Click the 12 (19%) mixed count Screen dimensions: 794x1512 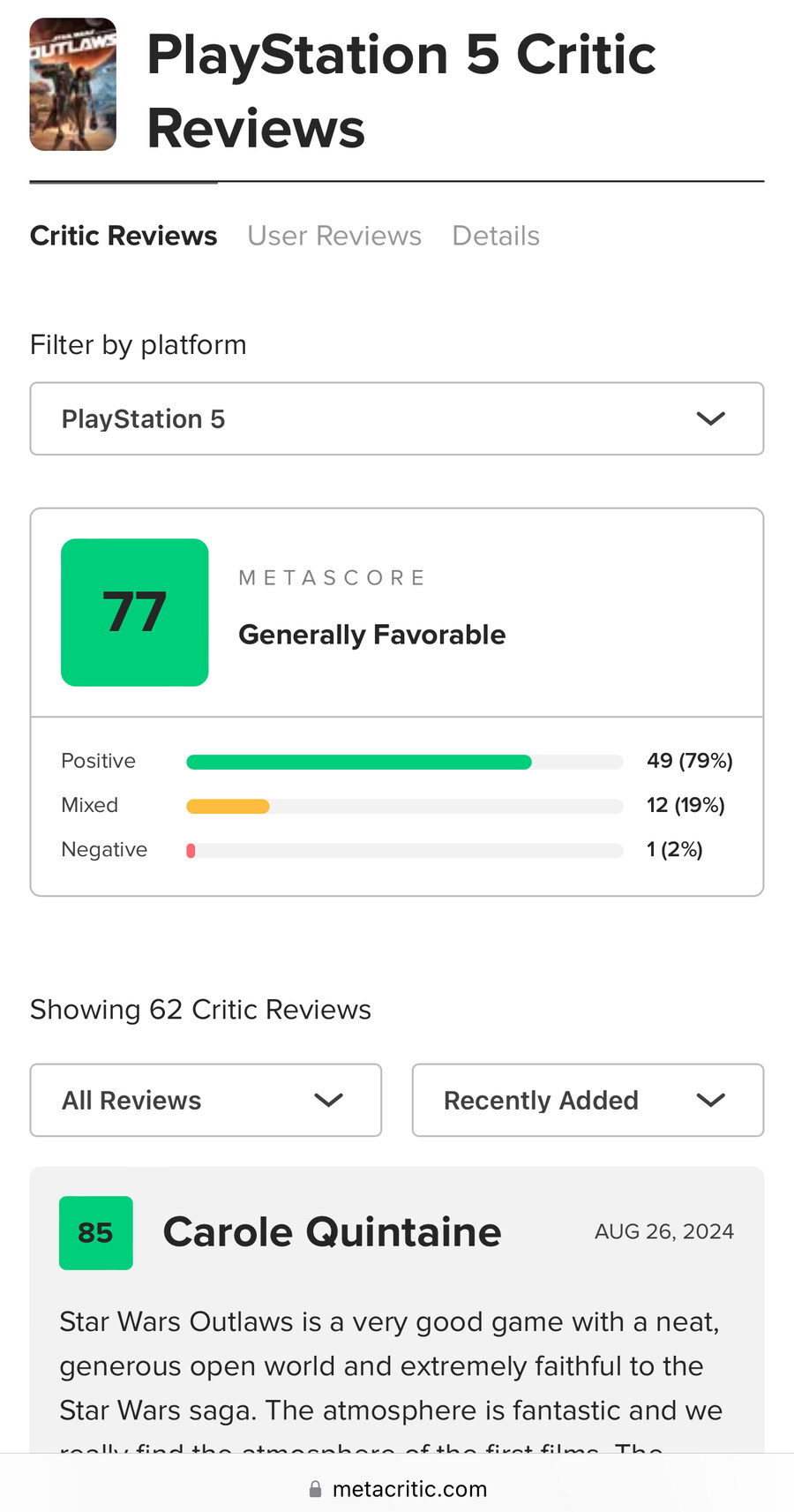685,805
